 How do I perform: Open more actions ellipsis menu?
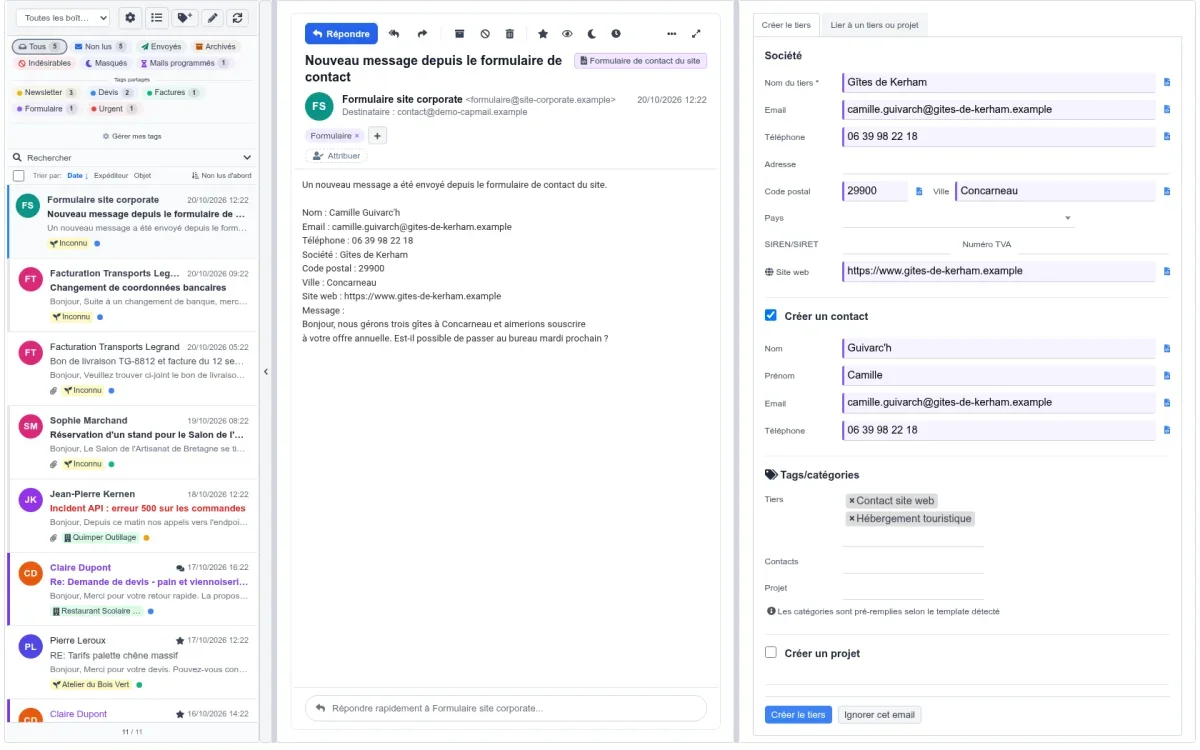click(671, 34)
